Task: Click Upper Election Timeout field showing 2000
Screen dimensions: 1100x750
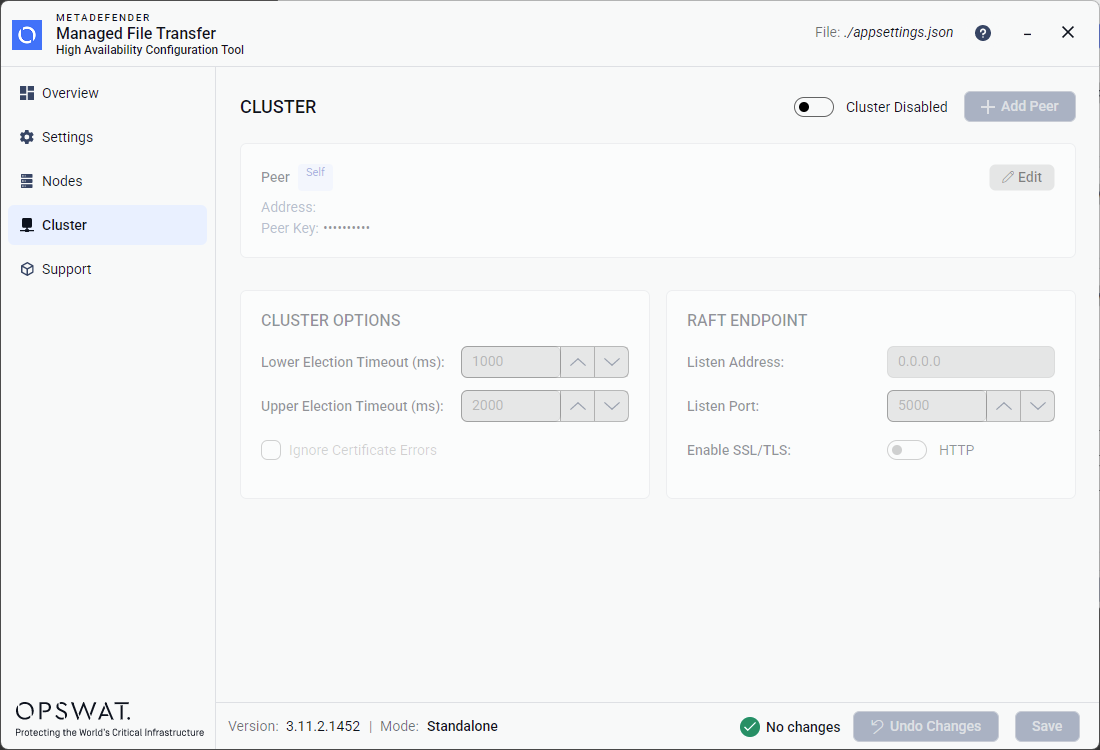Action: click(511, 406)
